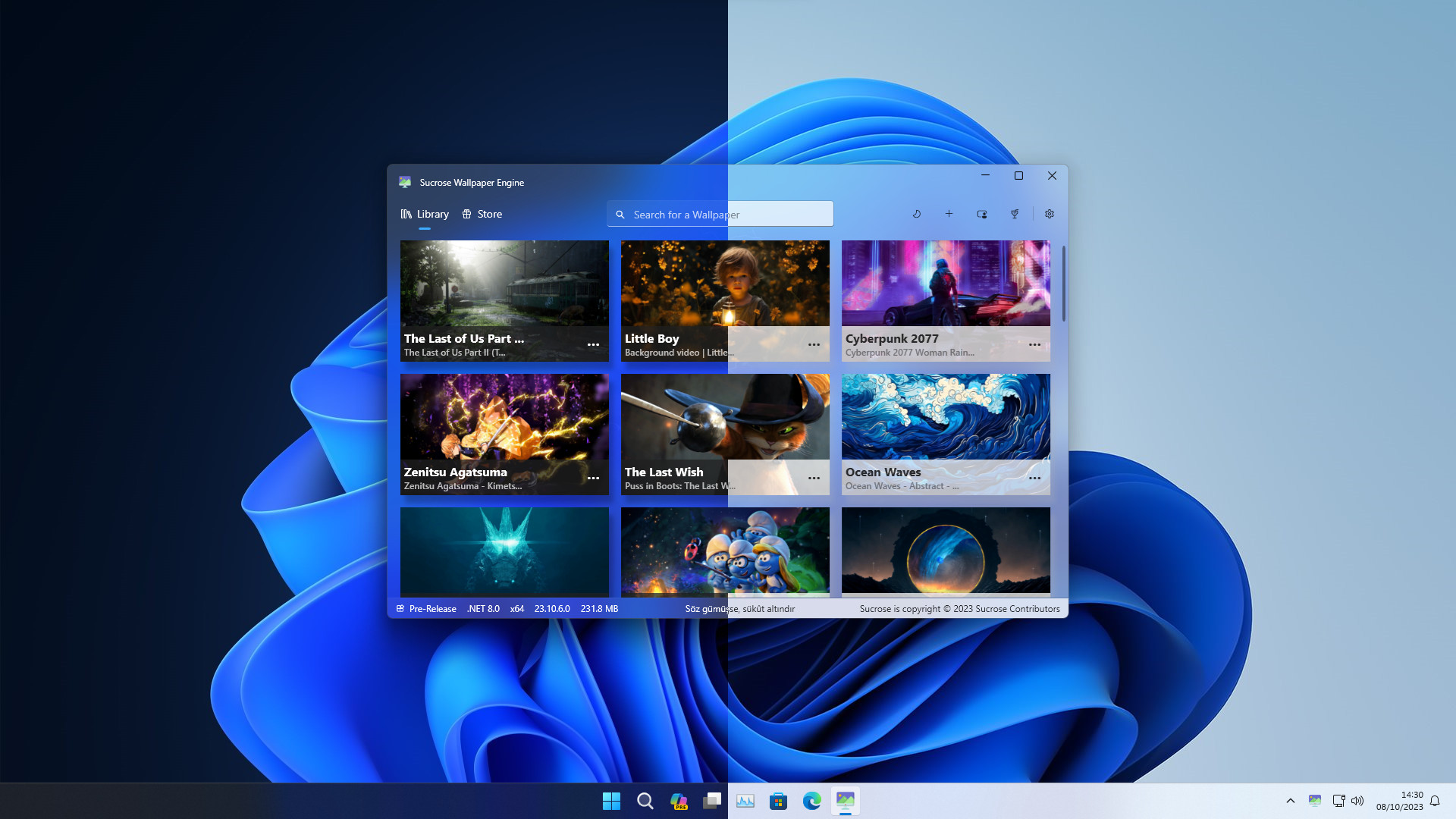This screenshot has height=819, width=1456.
Task: Open the three-dot menu on the Cyberpunk 2077 card
Action: click(1034, 344)
